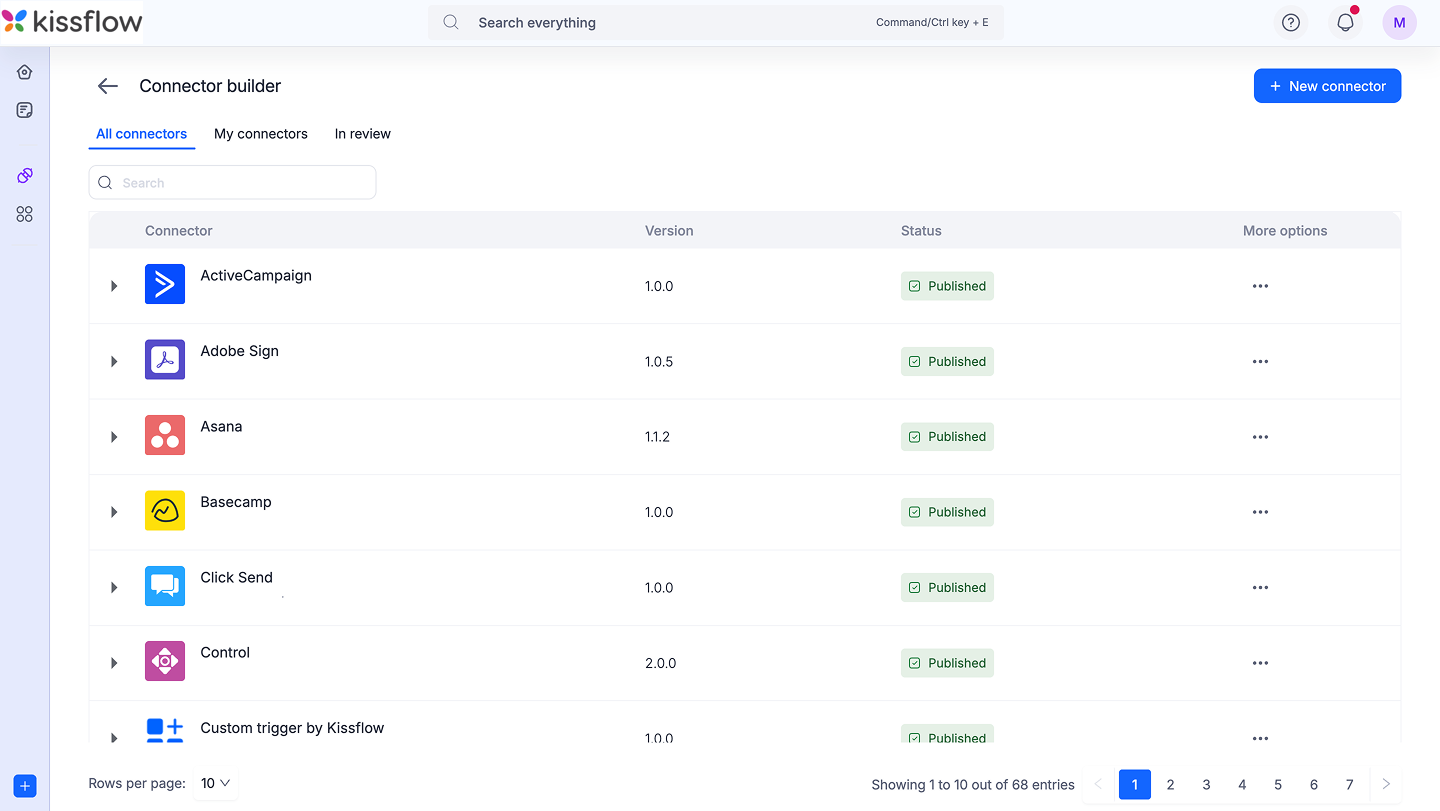Go to the next page arrow
The height and width of the screenshot is (811, 1440).
click(x=1386, y=785)
